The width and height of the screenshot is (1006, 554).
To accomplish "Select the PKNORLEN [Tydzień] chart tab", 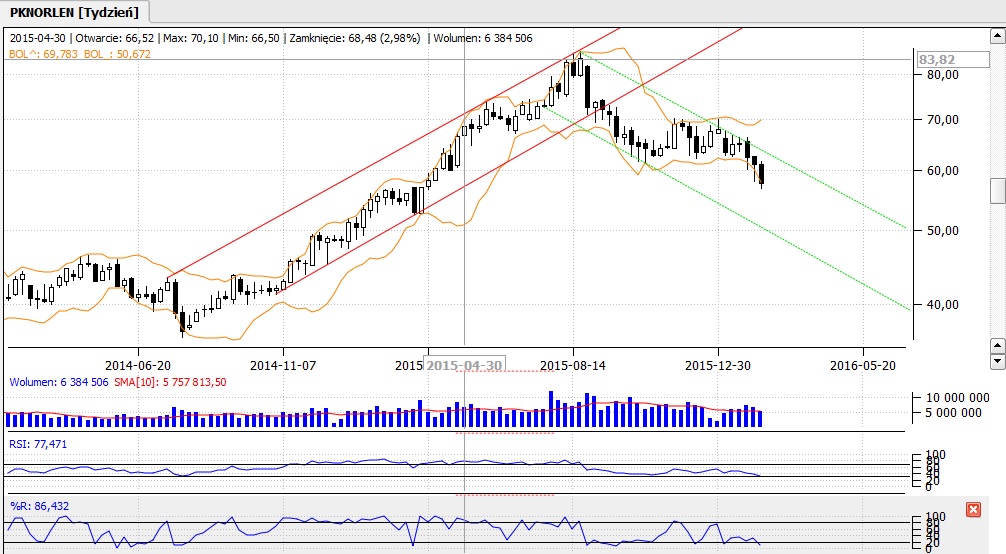I will [74, 12].
